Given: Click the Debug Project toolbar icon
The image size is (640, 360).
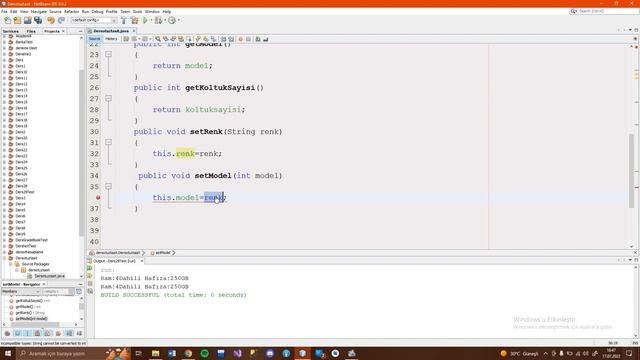Looking at the screenshot, I should point(158,20).
